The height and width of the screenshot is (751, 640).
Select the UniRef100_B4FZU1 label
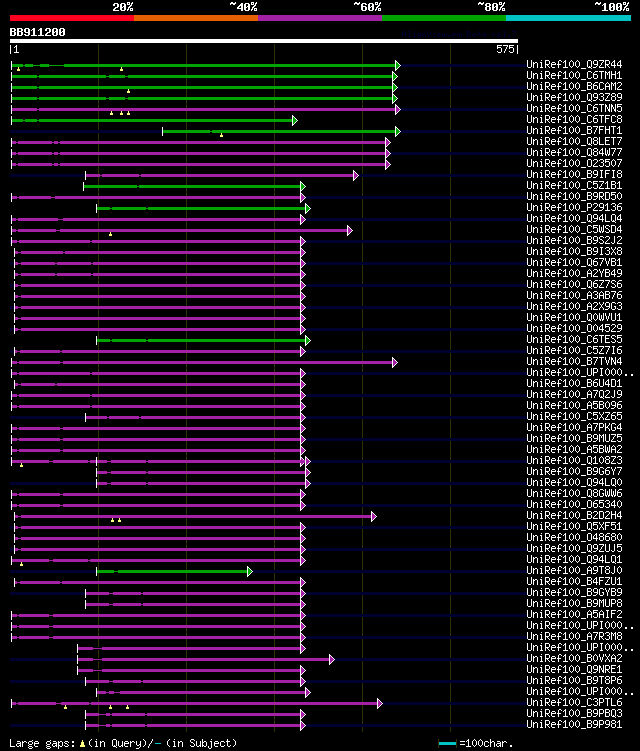point(574,582)
